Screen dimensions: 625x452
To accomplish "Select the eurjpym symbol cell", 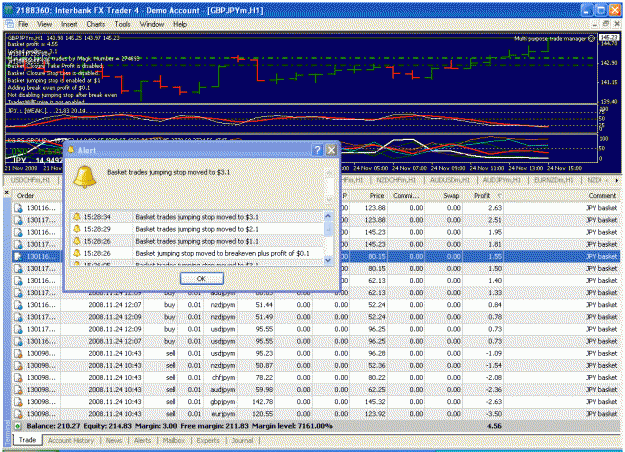I will click(x=222, y=414).
